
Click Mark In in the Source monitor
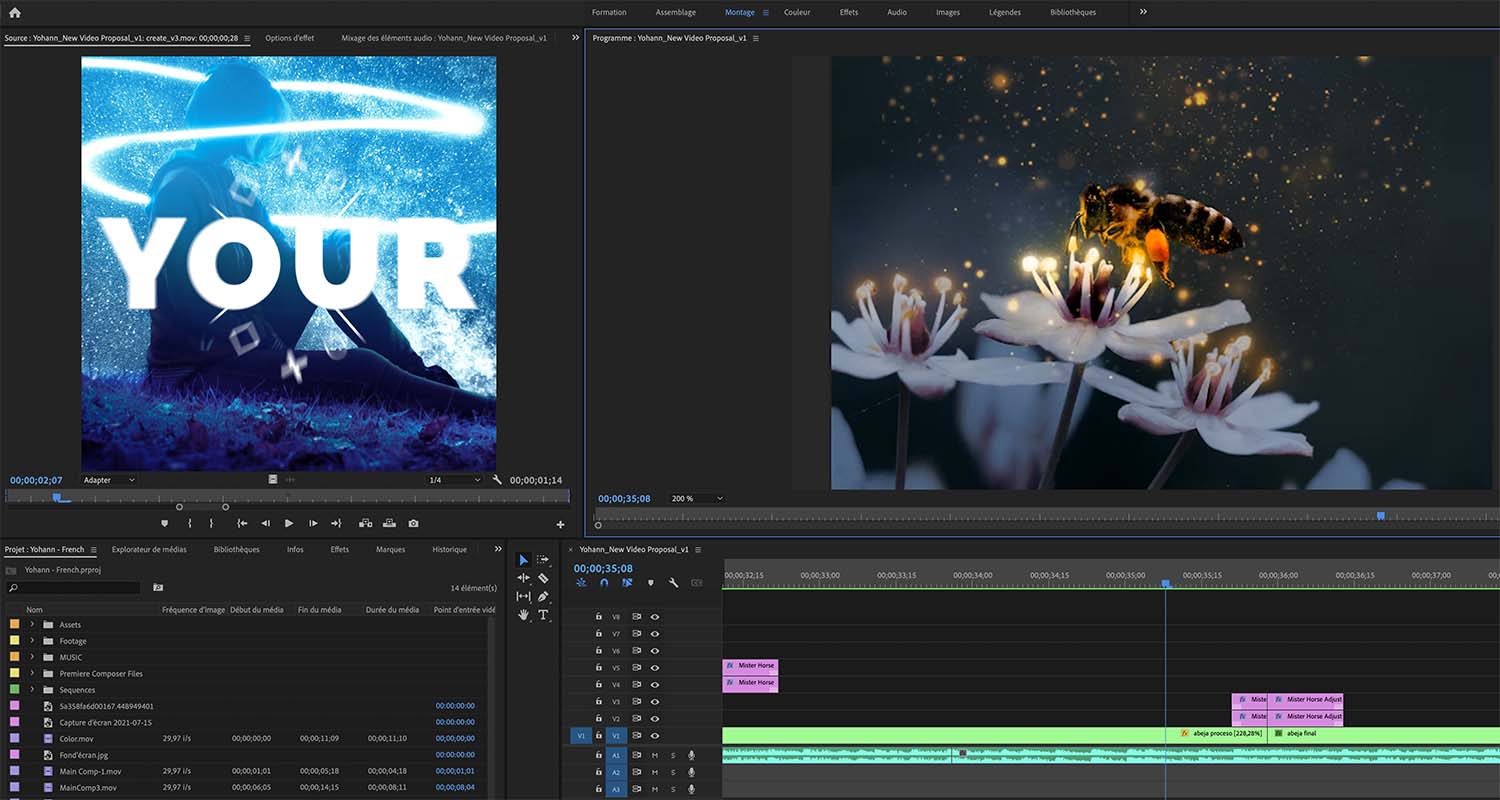[x=189, y=523]
